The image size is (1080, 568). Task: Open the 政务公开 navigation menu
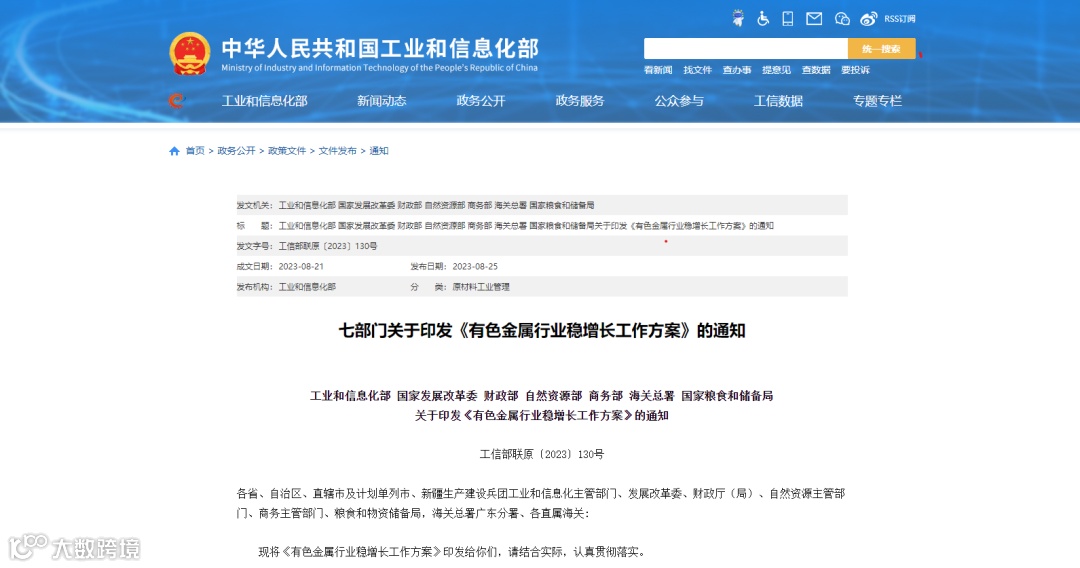(481, 101)
